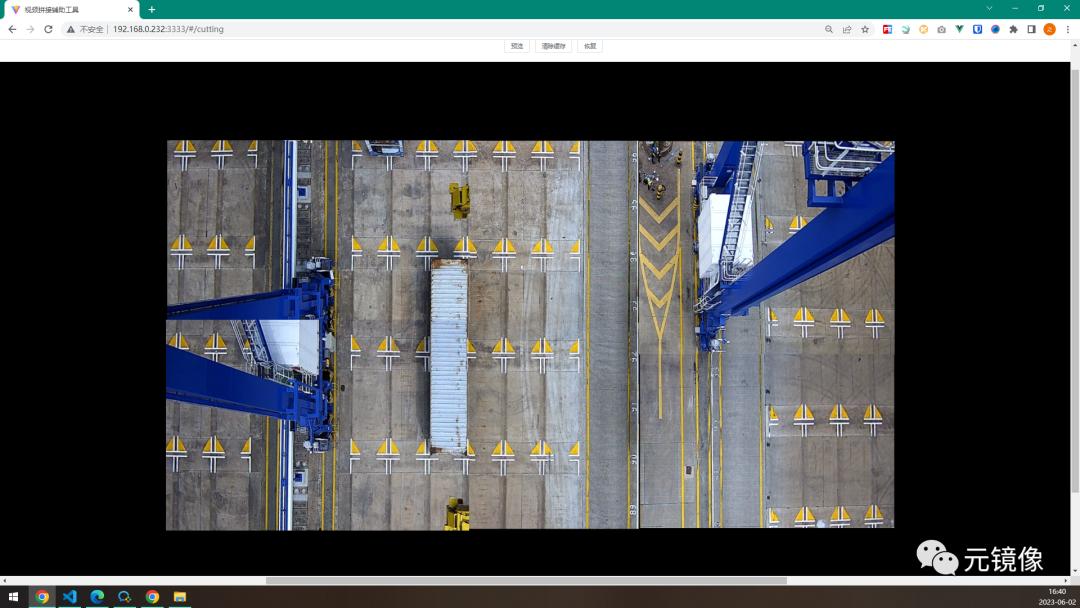Open the Vue devtools extension icon
The image size is (1080, 608).
tap(959, 29)
